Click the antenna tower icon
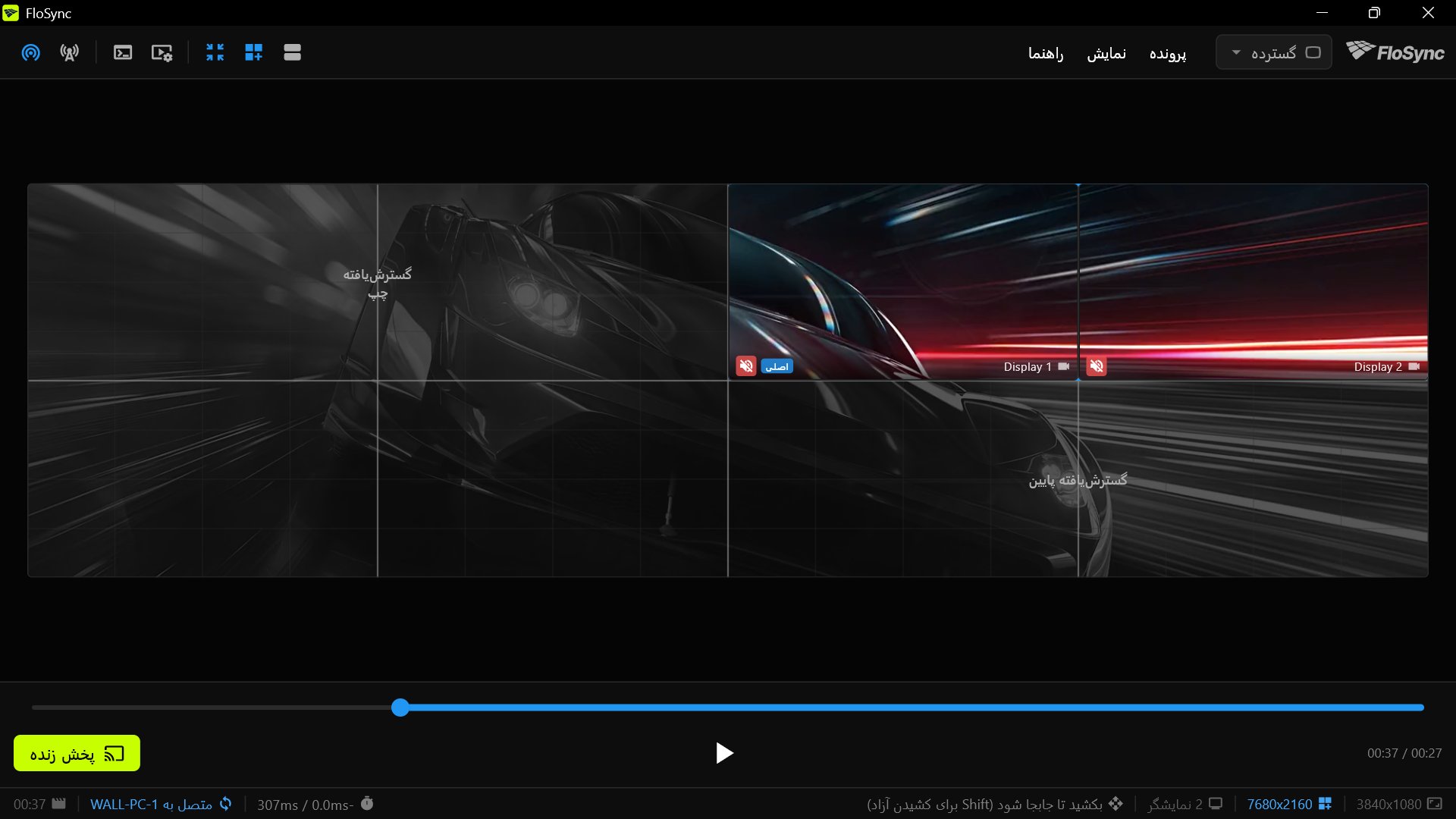Screen dimensions: 1456x819 pyautogui.click(x=69, y=52)
